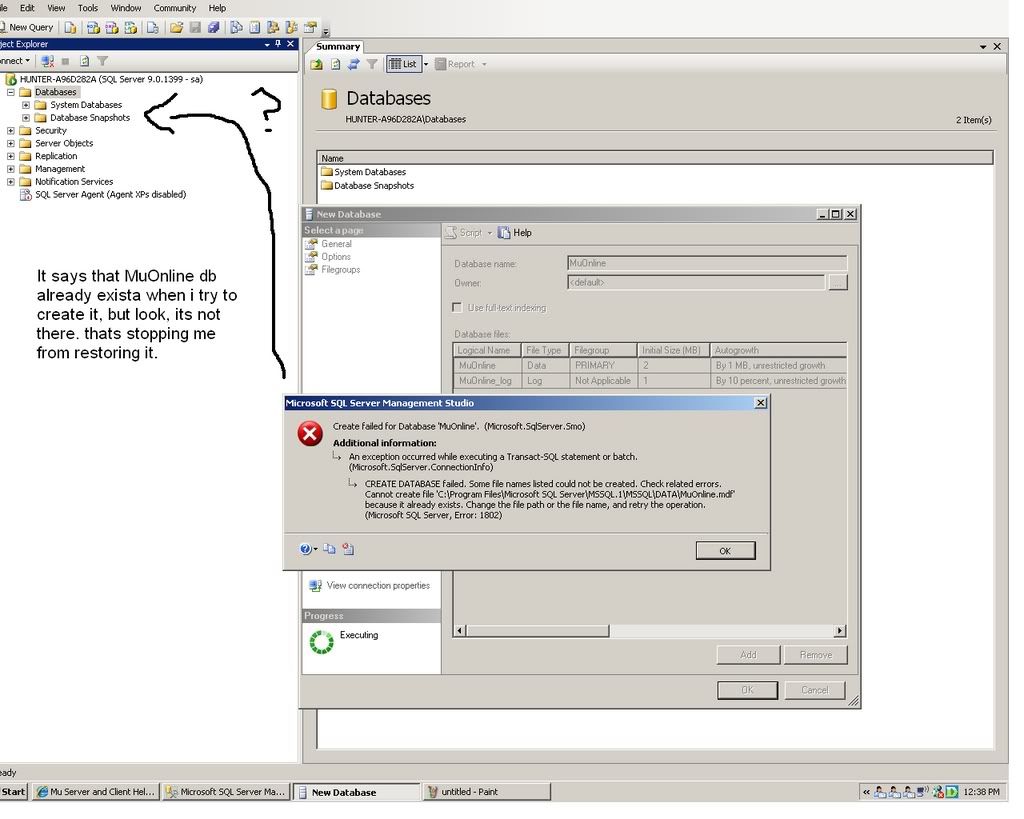Toggle Use full-text indexing checkbox
Viewport: 1024px width, 819px height.
(458, 308)
